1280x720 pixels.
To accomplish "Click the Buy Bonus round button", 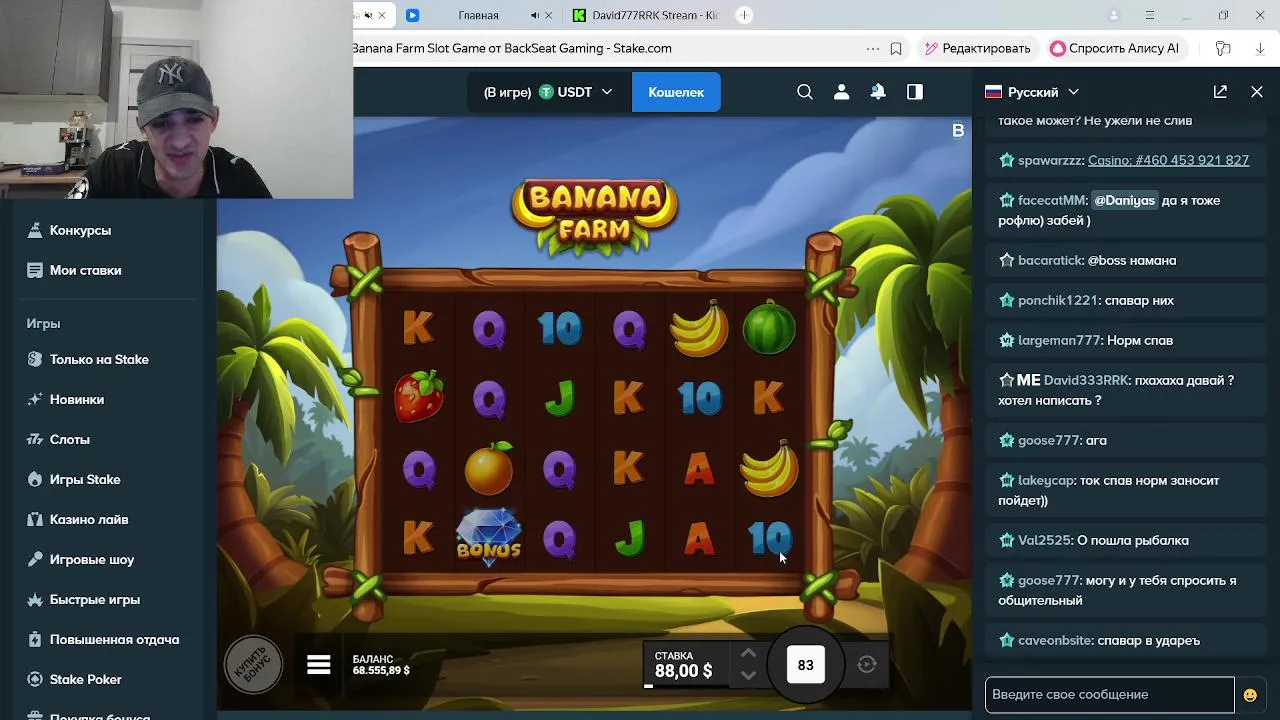I will pos(252,665).
